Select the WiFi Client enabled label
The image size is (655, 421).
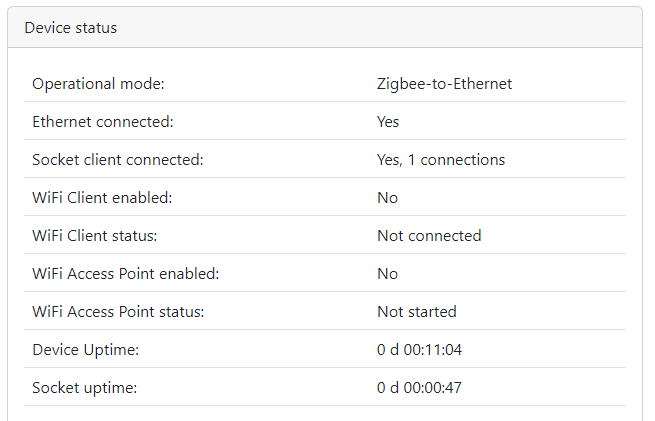point(102,198)
